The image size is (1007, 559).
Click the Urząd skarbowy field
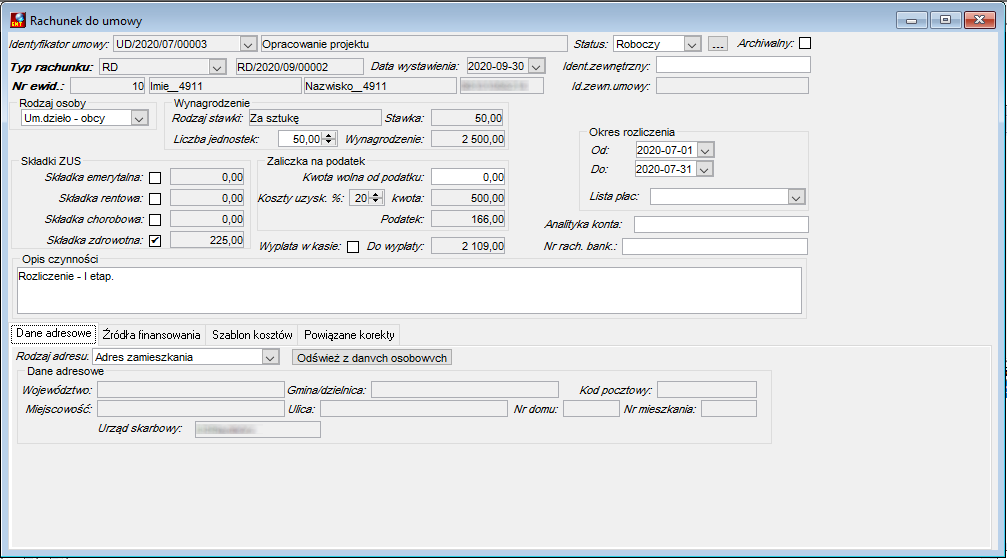click(x=258, y=429)
